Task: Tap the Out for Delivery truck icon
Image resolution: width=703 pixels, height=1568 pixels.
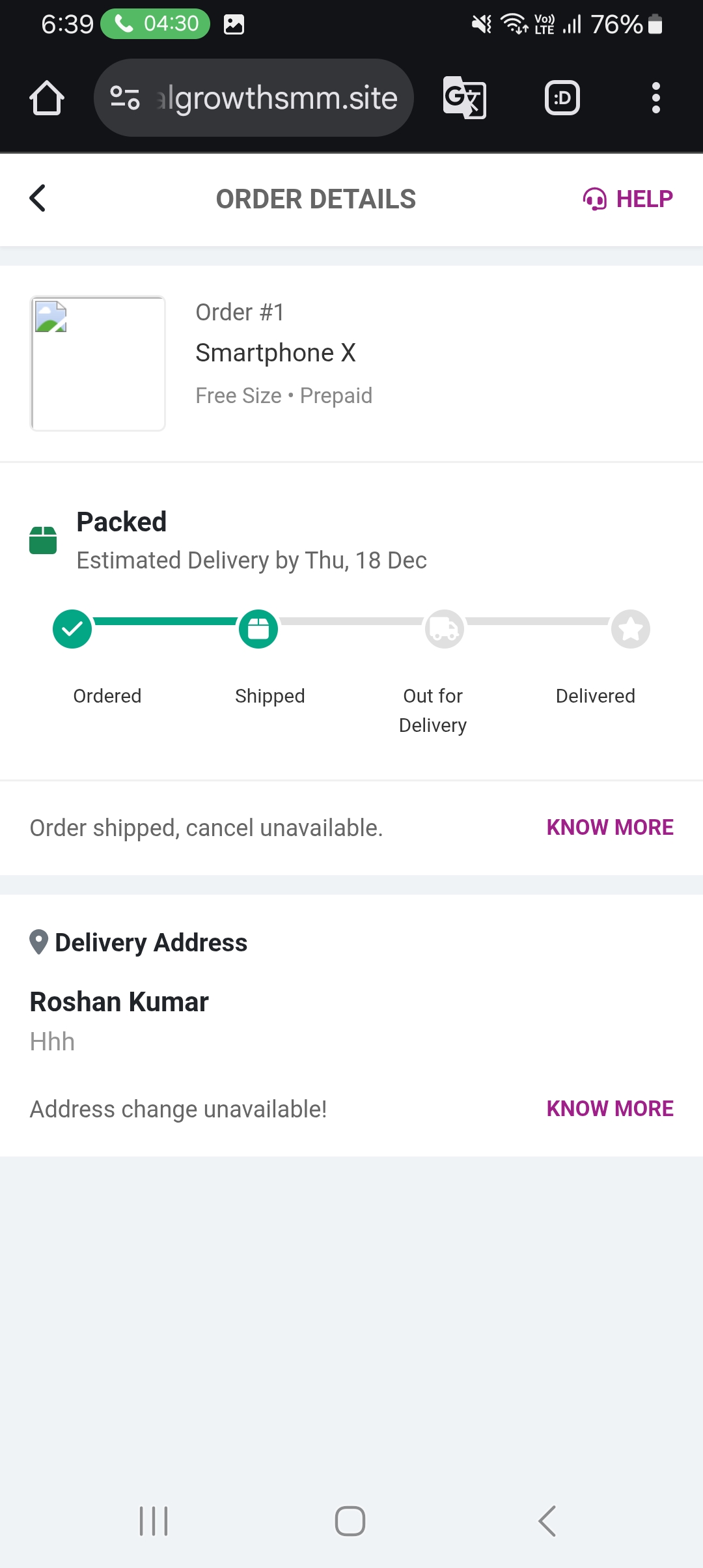Action: [445, 629]
